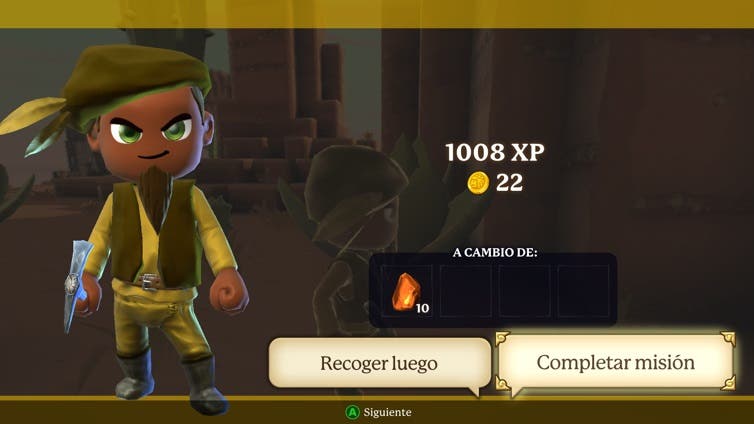The width and height of the screenshot is (754, 424).
Task: Click the crystal quantity number 10
Action: pos(422,308)
